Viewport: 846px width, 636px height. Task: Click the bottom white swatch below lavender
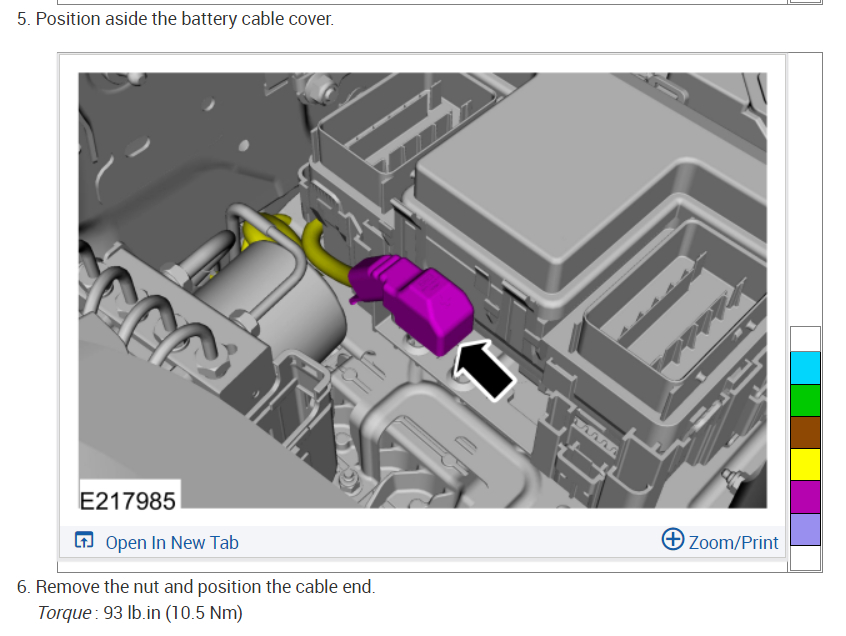[x=805, y=558]
